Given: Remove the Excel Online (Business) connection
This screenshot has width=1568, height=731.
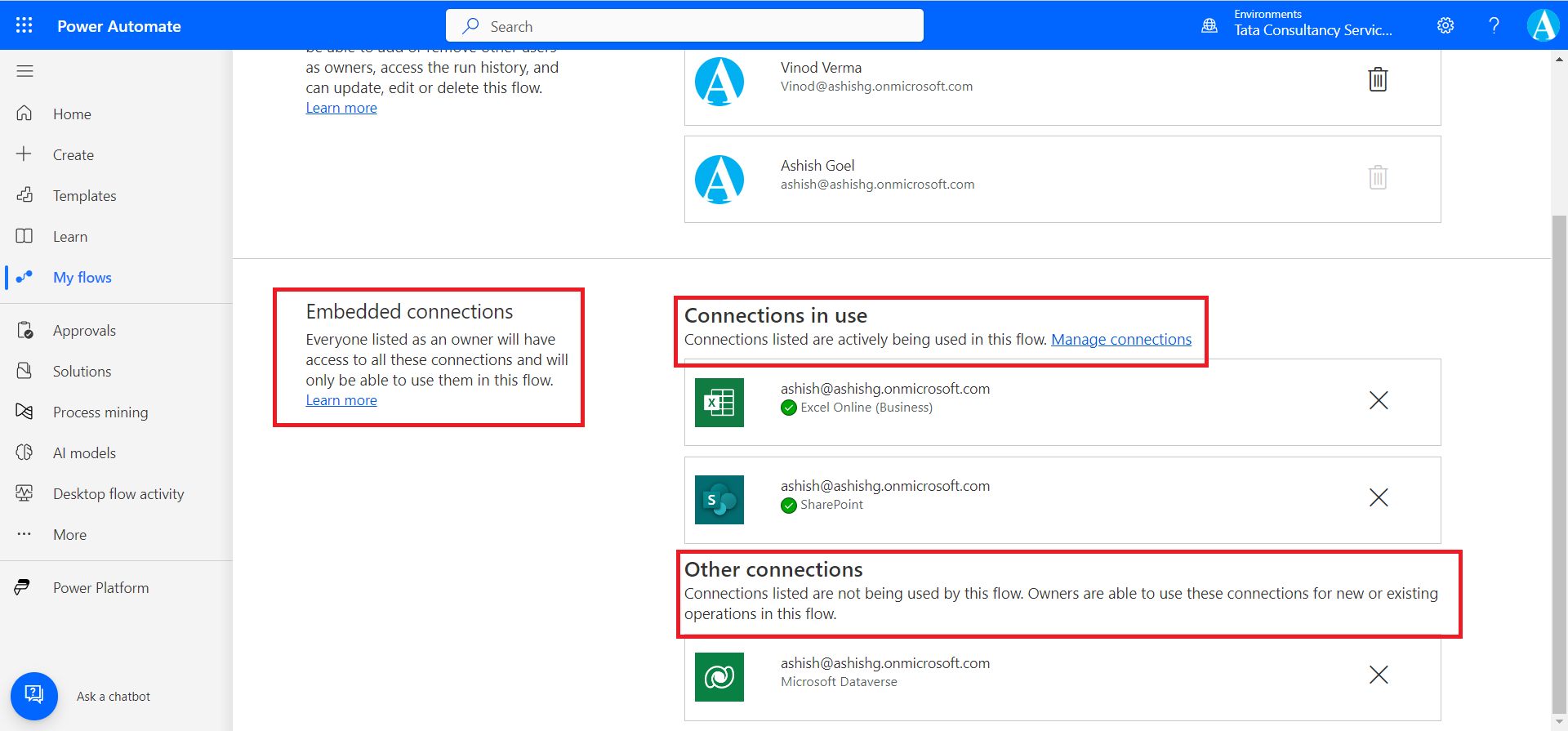Looking at the screenshot, I should pos(1378,400).
